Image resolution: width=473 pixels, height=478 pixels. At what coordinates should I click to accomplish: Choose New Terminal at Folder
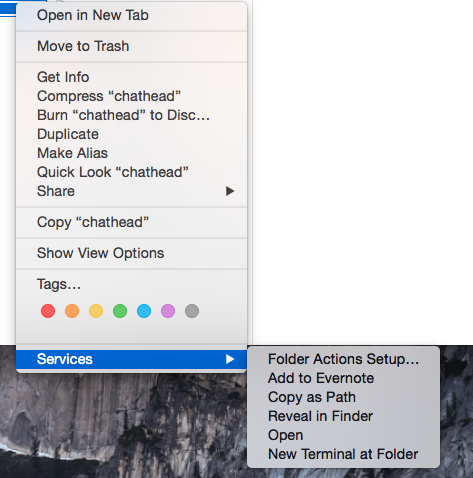point(344,454)
